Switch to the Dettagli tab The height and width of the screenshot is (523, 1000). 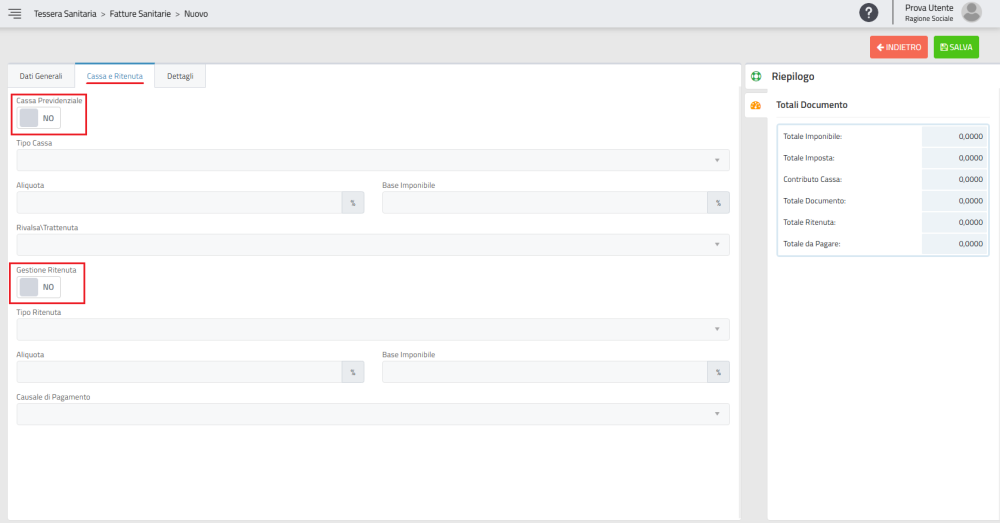coord(180,76)
